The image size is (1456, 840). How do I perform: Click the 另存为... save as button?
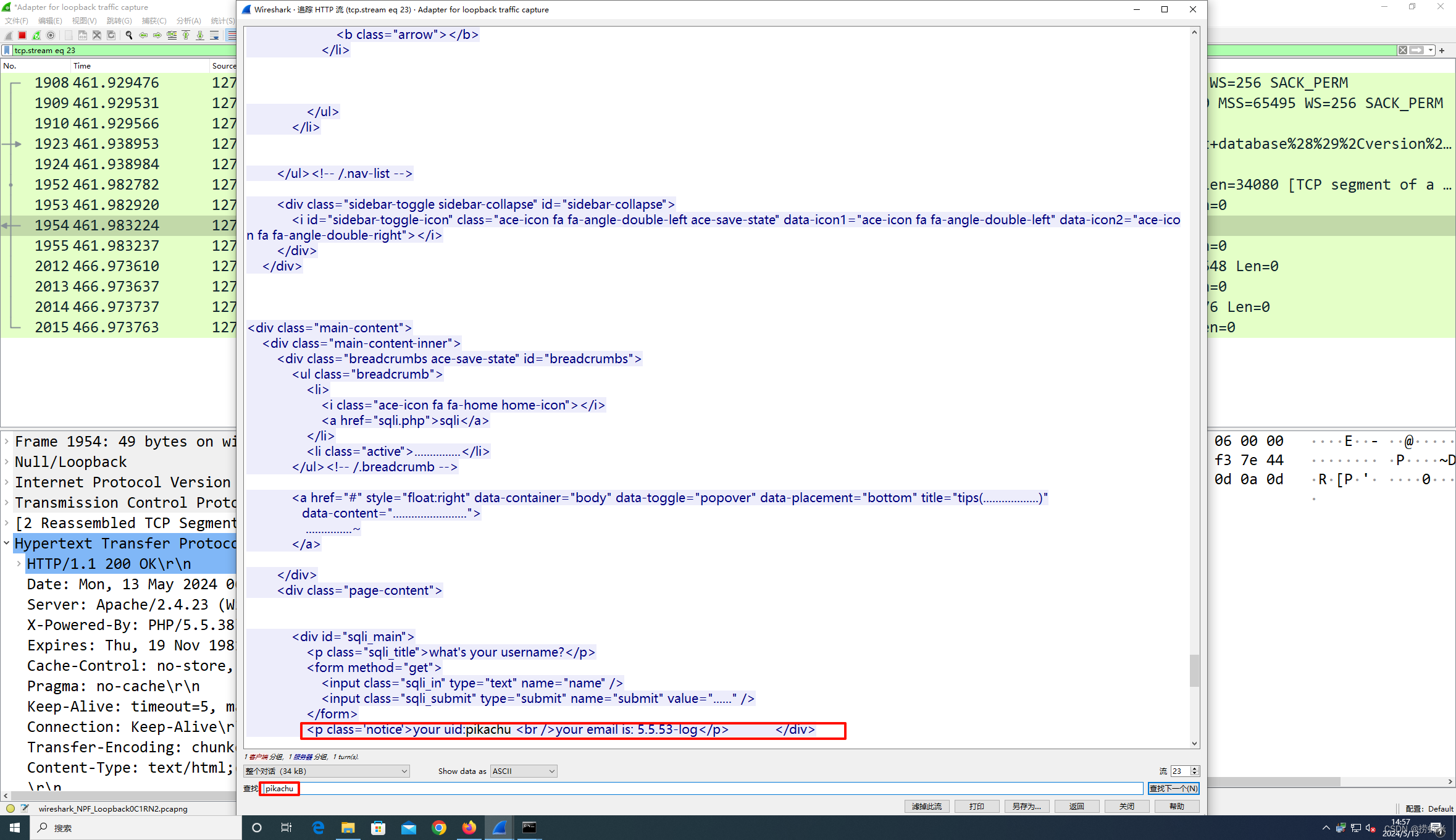point(1027,806)
